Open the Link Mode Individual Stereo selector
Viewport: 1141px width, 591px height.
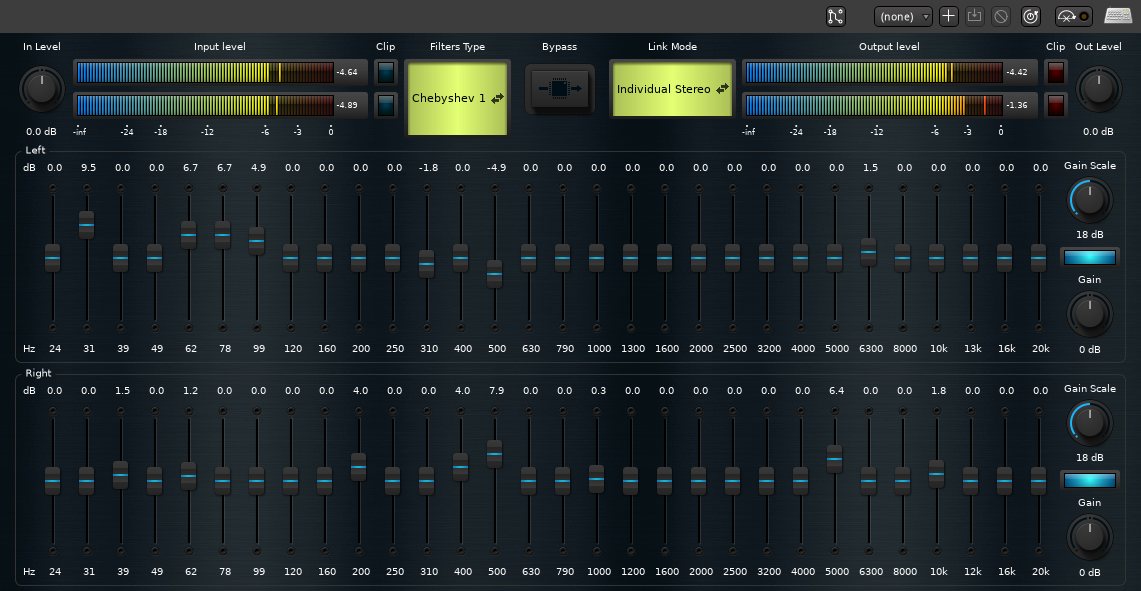tap(671, 89)
